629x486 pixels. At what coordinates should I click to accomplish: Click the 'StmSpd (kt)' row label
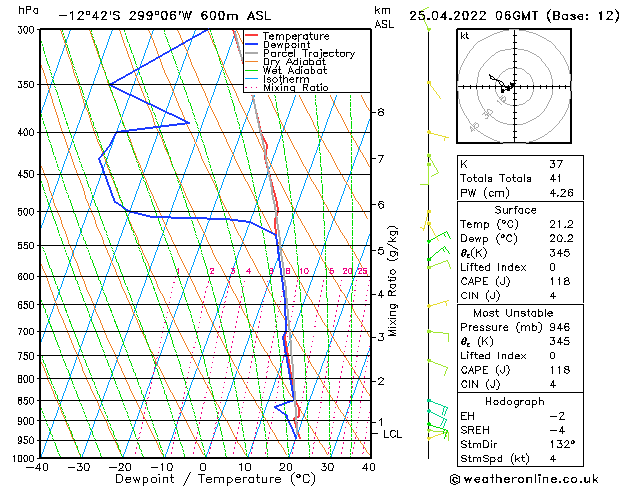point(495,459)
